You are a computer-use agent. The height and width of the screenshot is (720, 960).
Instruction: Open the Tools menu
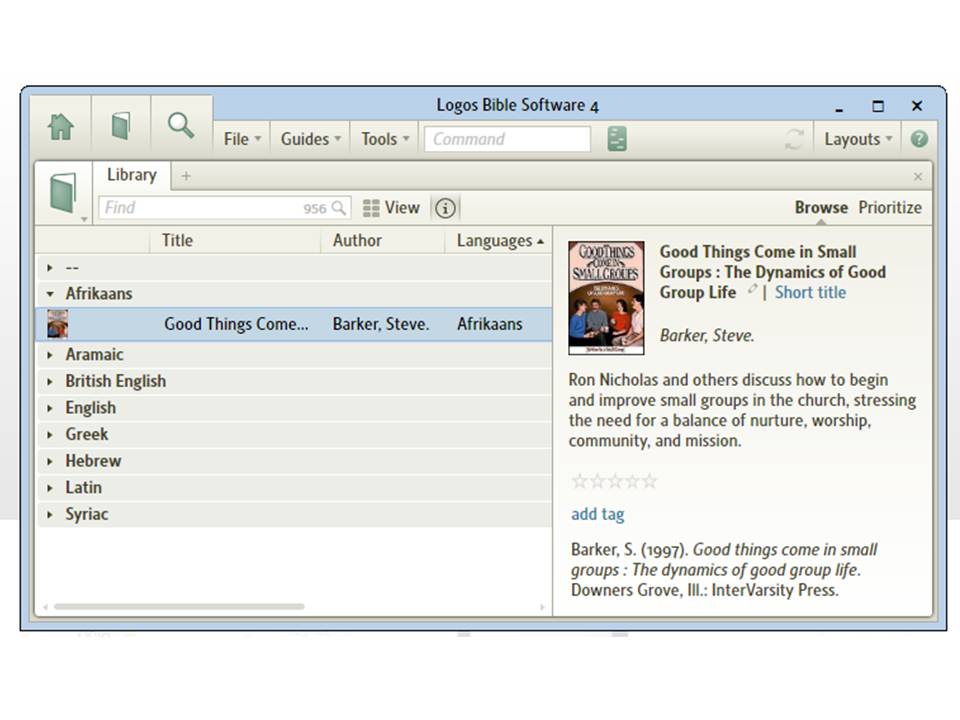[384, 139]
